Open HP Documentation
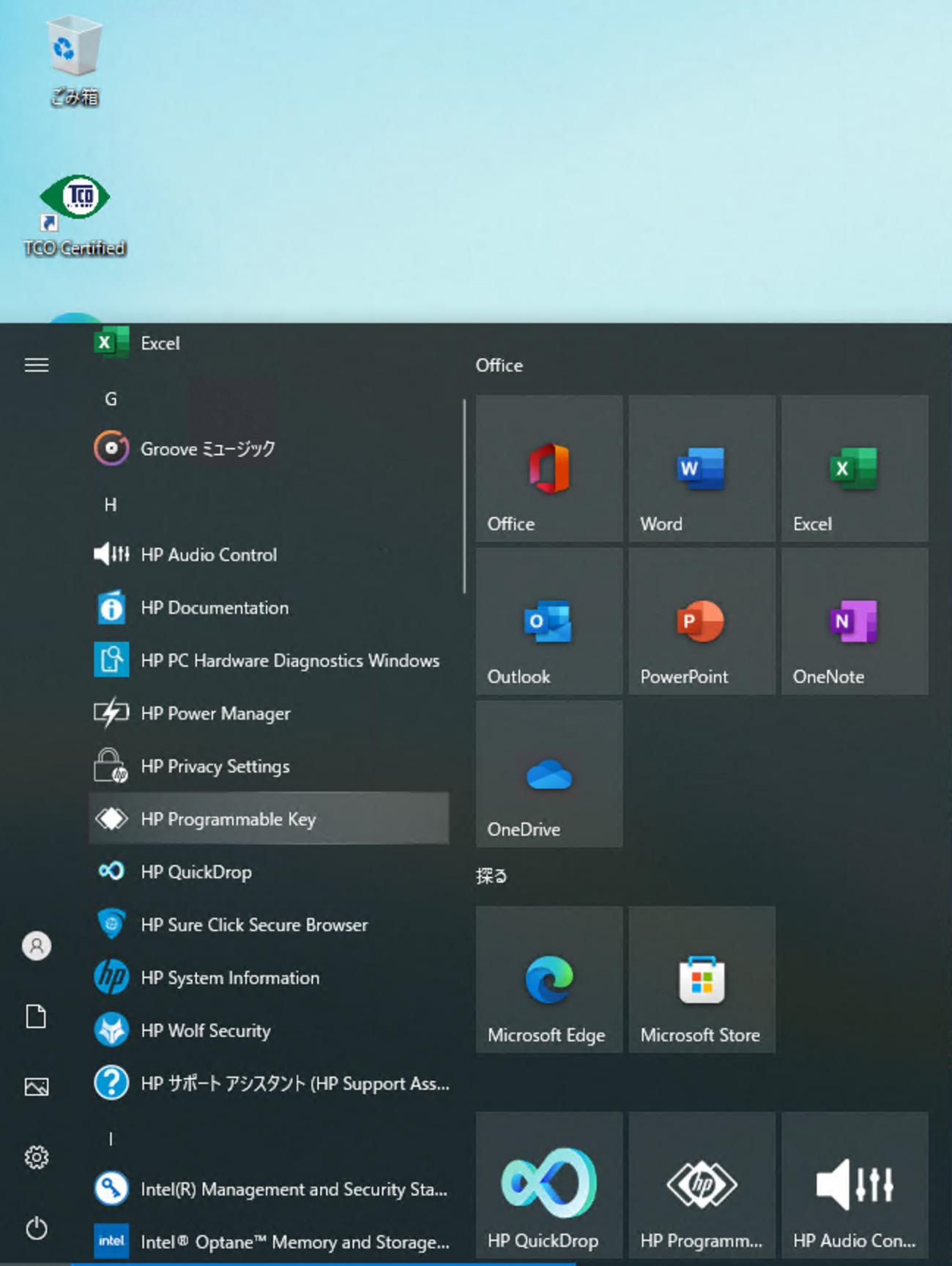Screen dimensions: 952x1266 click(x=269, y=608)
